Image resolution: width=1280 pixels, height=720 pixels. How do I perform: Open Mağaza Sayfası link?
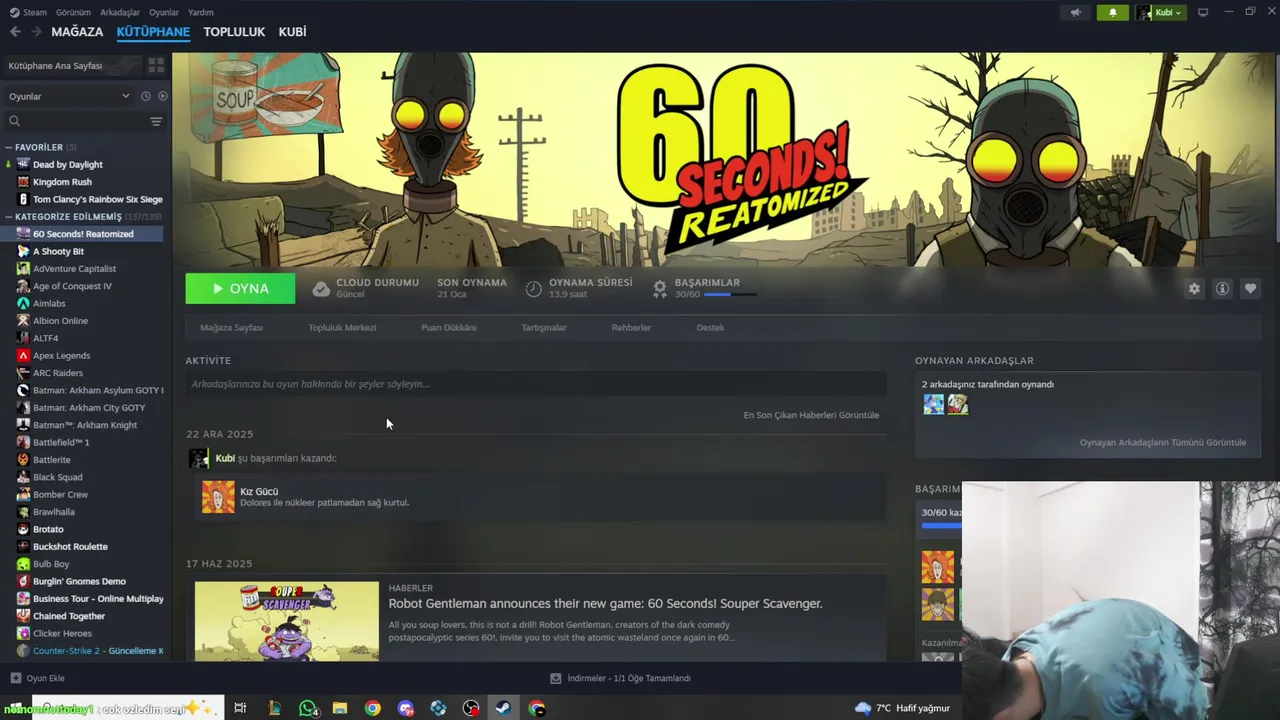click(231, 327)
